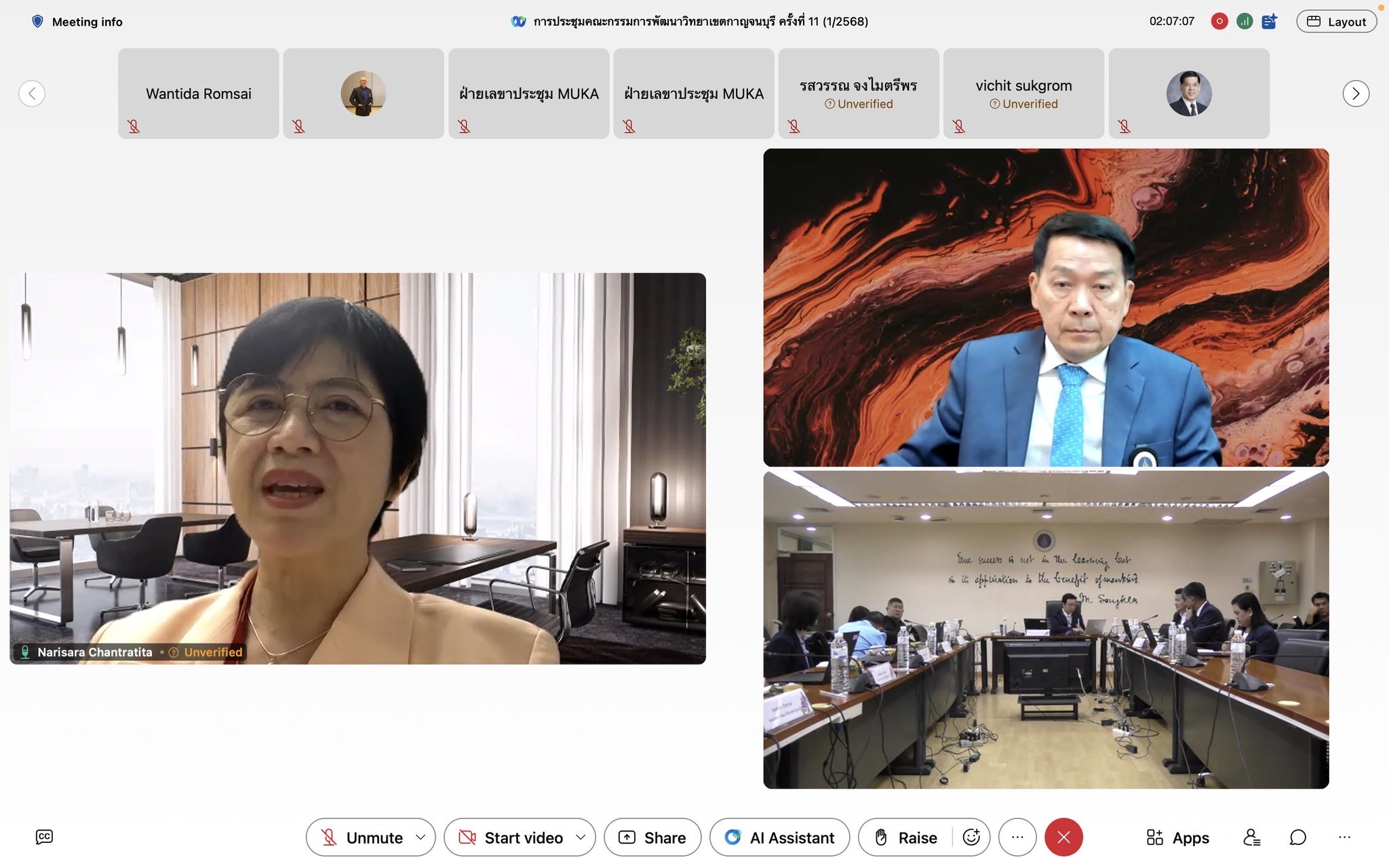
Task: Open the AI Assistant
Action: [779, 837]
